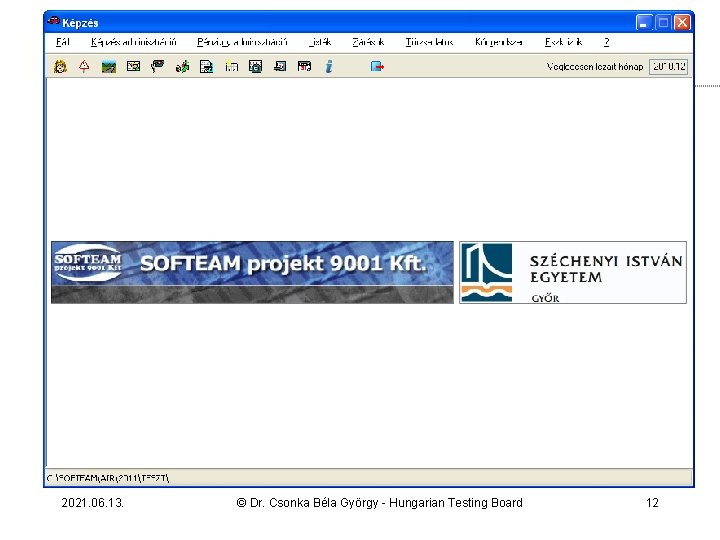Open the Törzsadatok menu

coord(429,42)
